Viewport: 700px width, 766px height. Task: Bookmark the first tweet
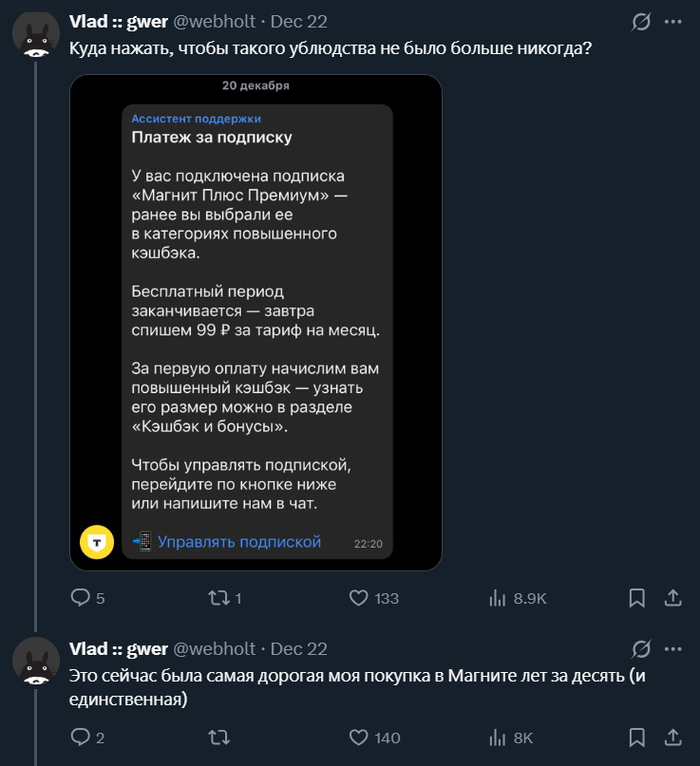pos(636,598)
